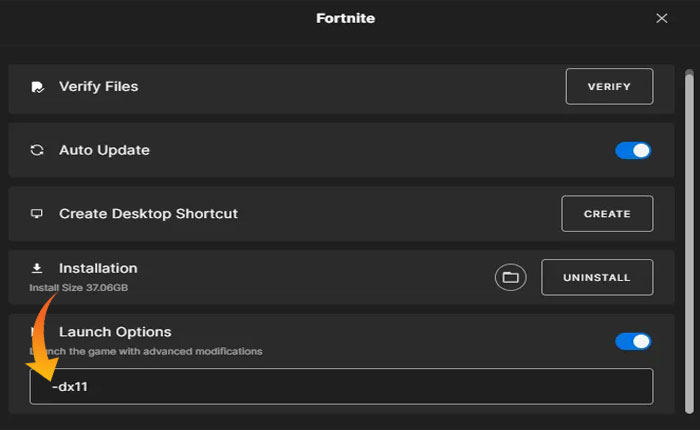Image resolution: width=700 pixels, height=430 pixels.
Task: Close the Fortnite settings dialog
Action: coord(661,18)
